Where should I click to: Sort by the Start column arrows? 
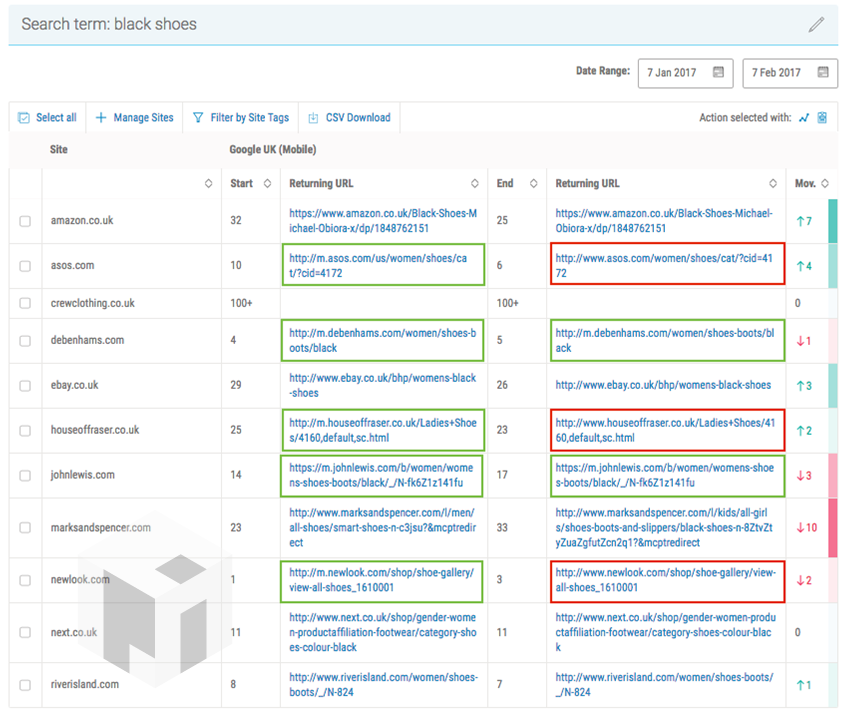point(266,184)
